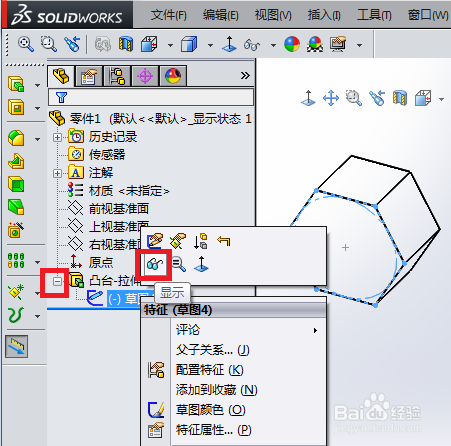Click the View Orientation cube icon
Image resolution: width=451 pixels, height=446 pixels.
149,44
